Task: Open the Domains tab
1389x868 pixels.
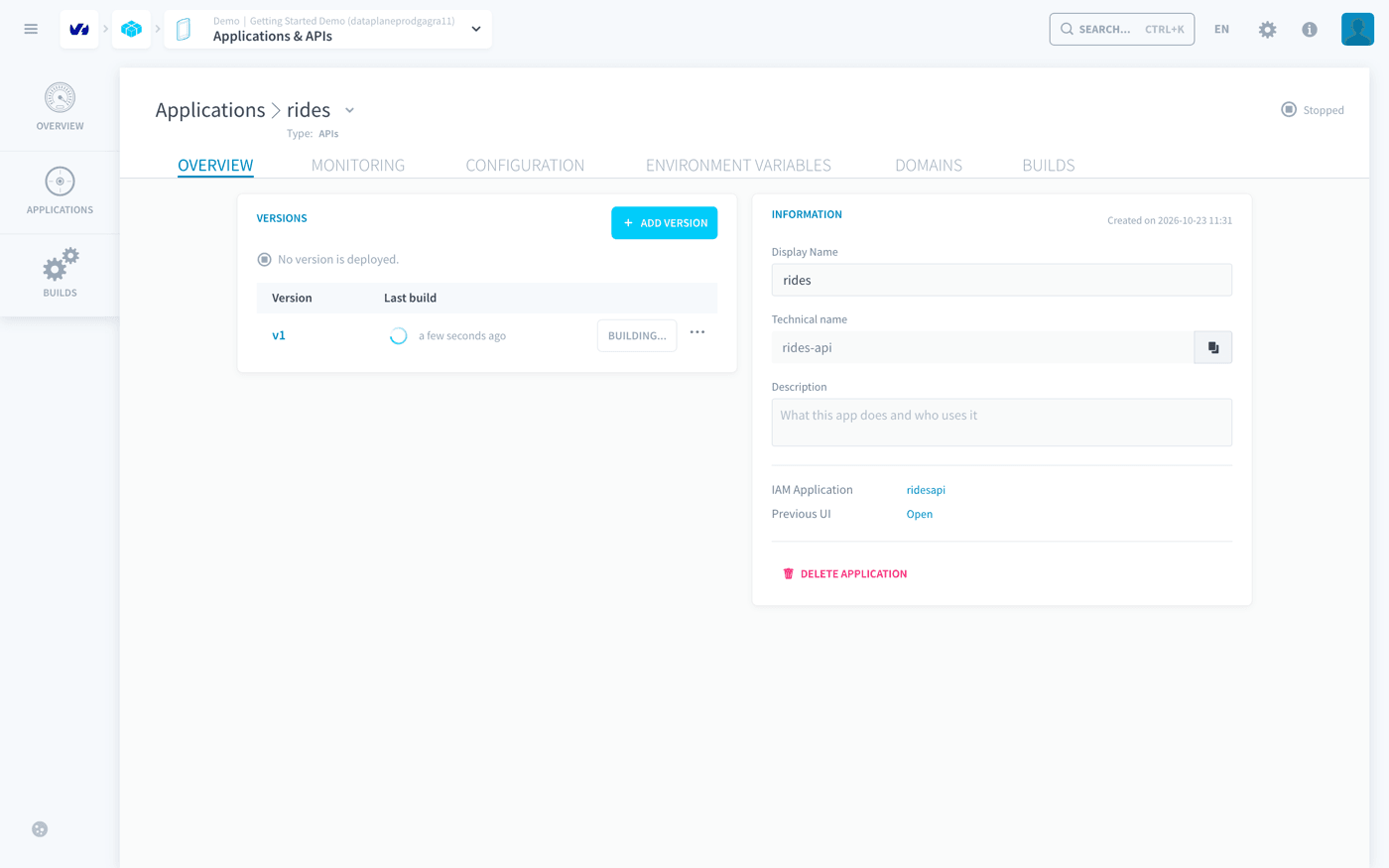Action: coord(929,165)
